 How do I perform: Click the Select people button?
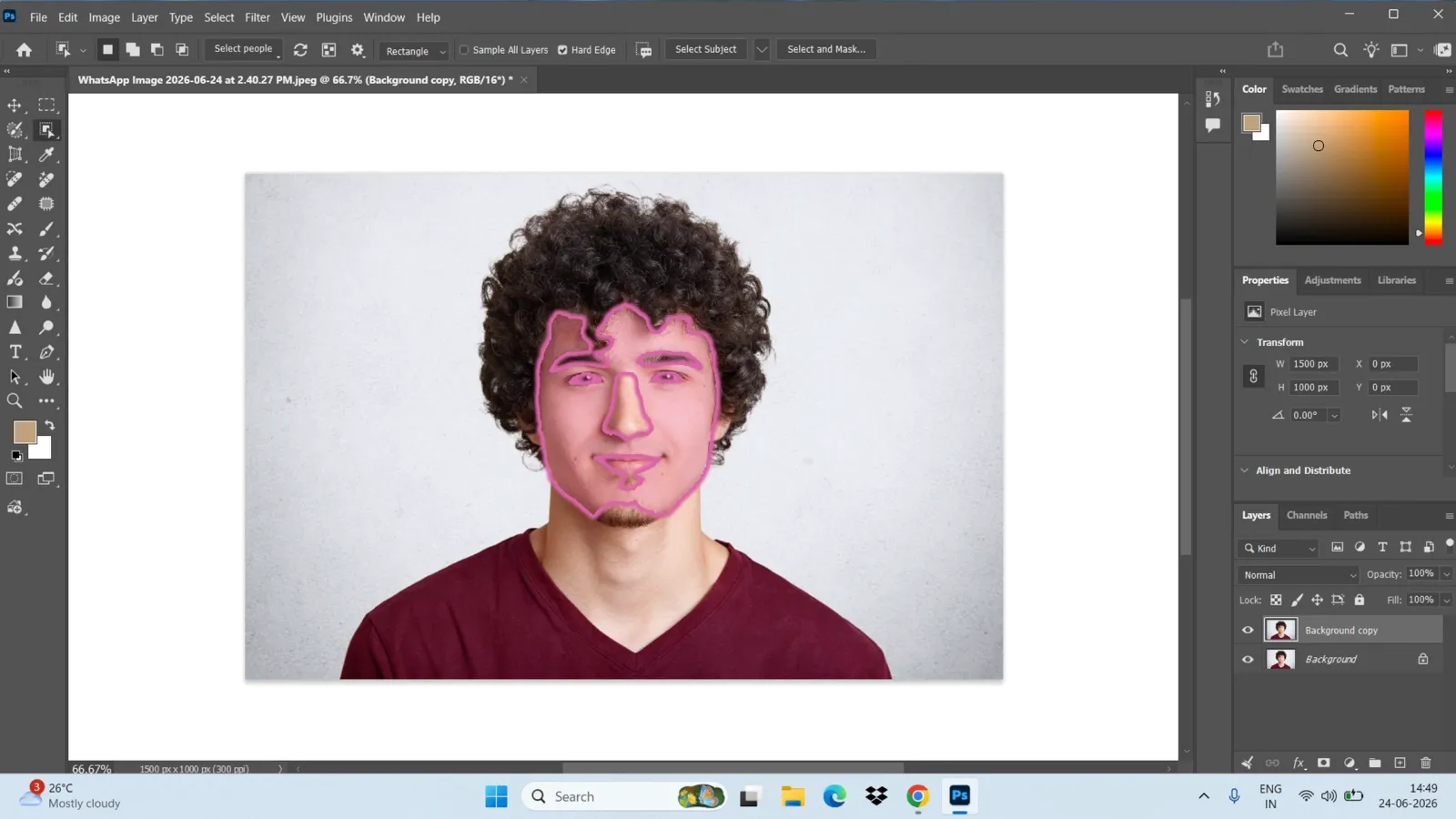tap(243, 49)
